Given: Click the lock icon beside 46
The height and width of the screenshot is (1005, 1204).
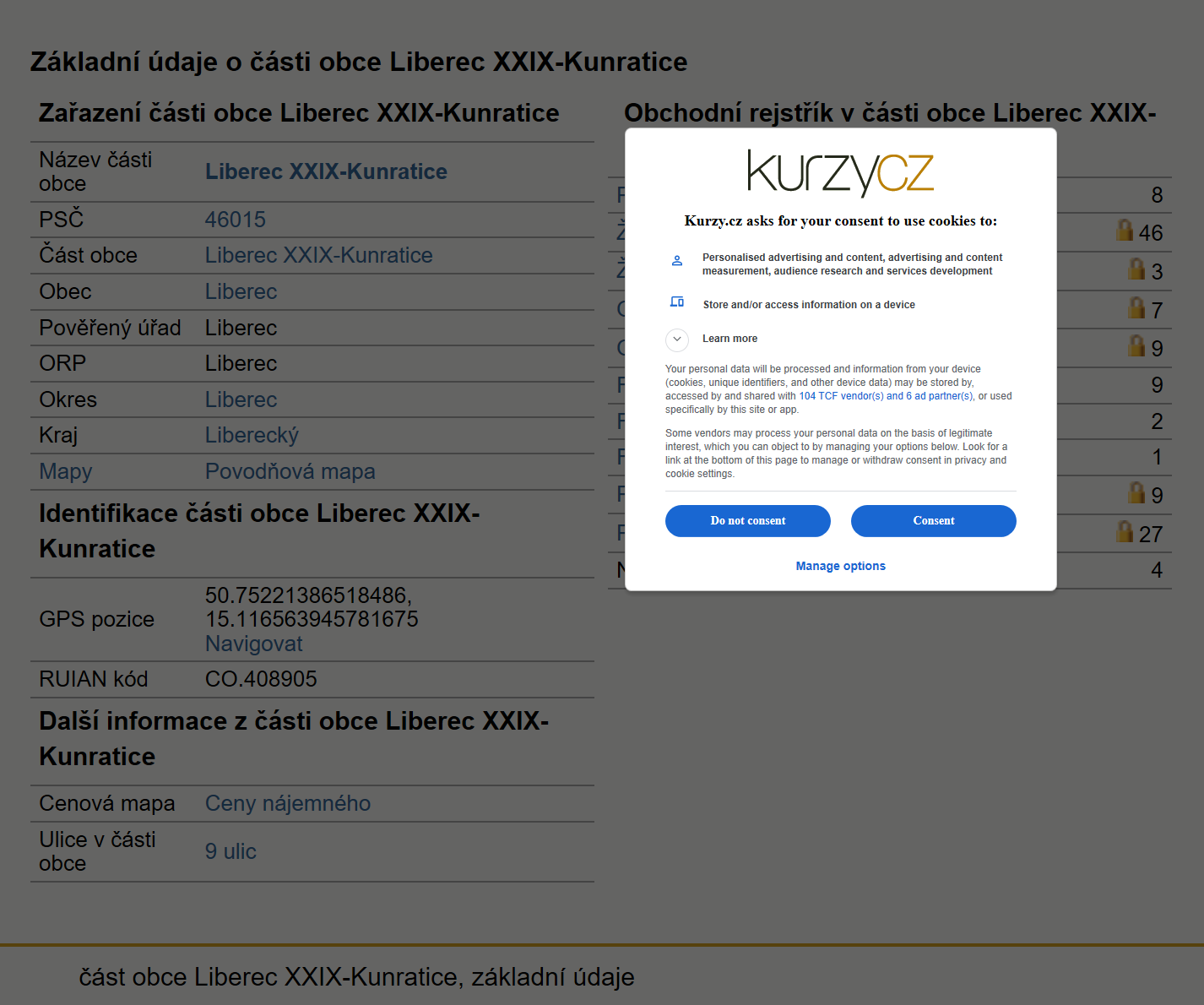Looking at the screenshot, I should [x=1125, y=230].
